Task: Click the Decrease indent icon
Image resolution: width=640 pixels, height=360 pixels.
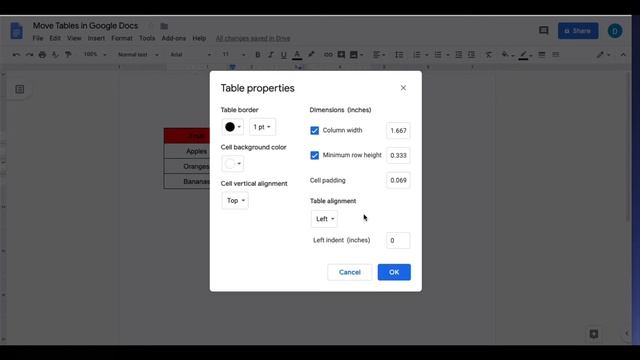Action: click(x=459, y=54)
